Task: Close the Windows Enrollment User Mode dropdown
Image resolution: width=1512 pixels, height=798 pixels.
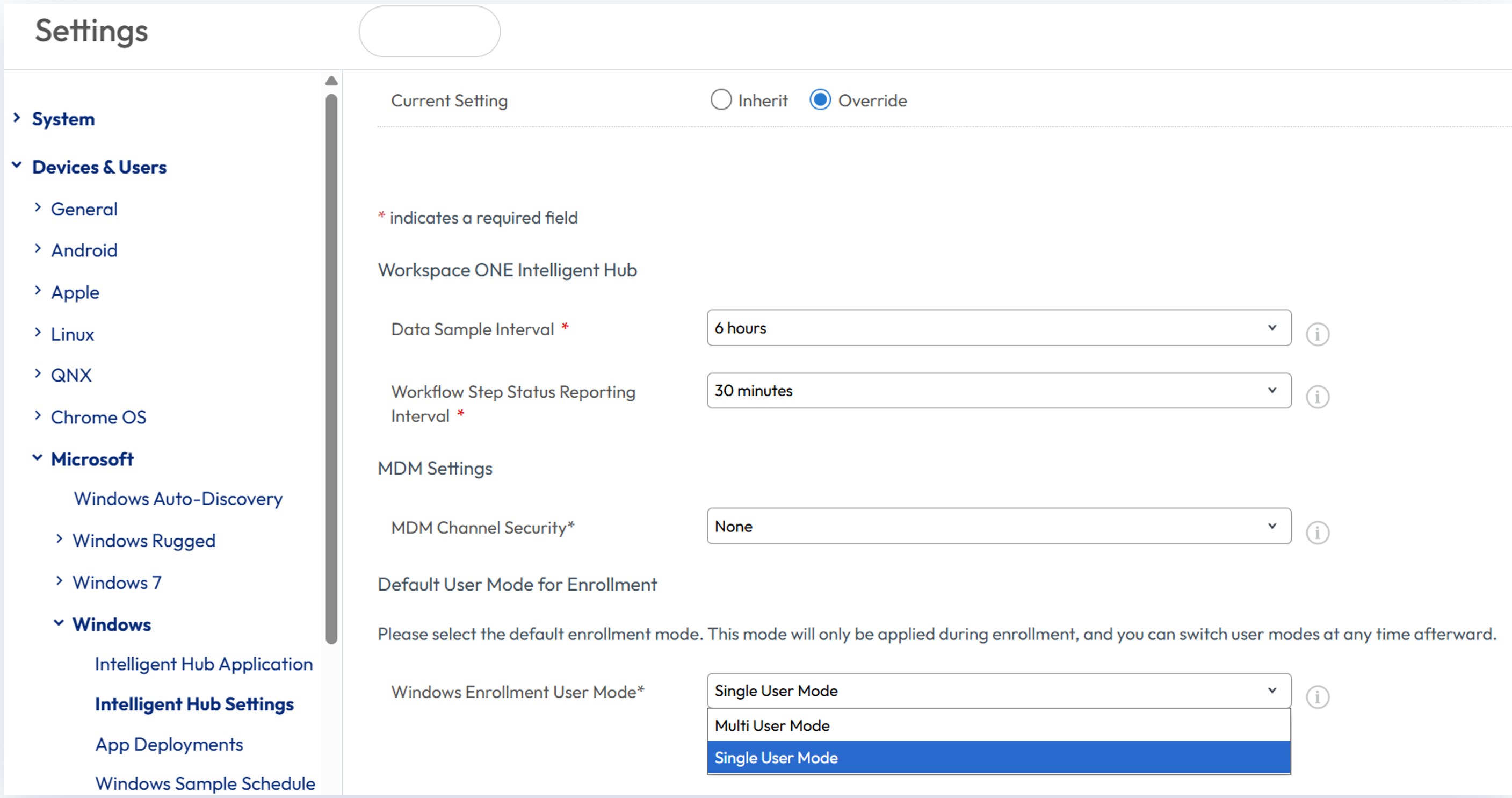Action: (999, 691)
